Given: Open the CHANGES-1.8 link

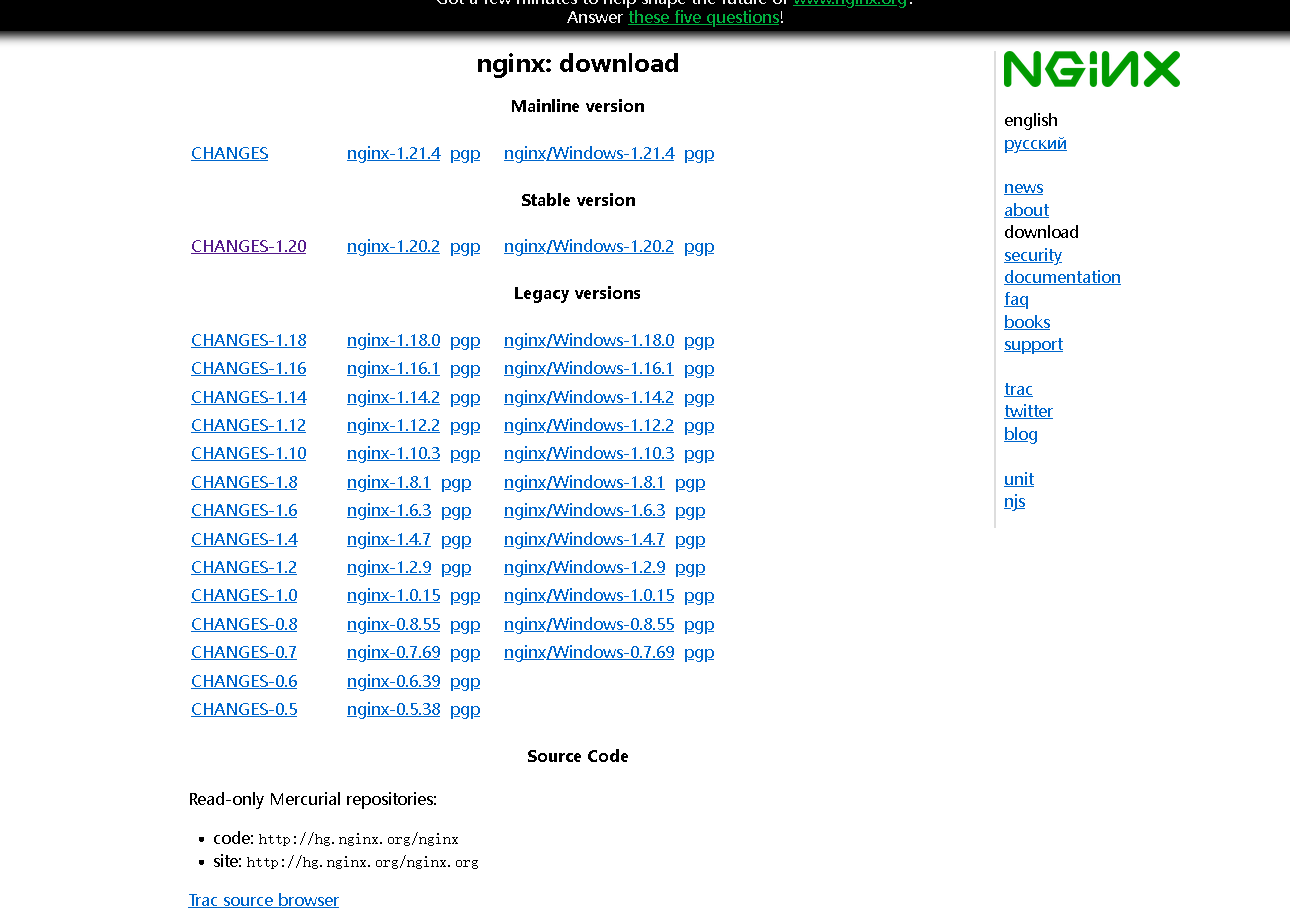Looking at the screenshot, I should (x=244, y=482).
